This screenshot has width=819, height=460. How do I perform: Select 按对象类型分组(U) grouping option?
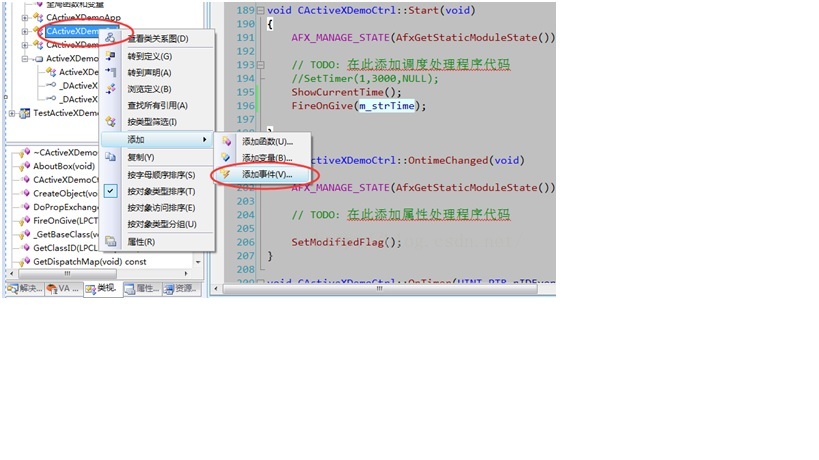tap(162, 224)
